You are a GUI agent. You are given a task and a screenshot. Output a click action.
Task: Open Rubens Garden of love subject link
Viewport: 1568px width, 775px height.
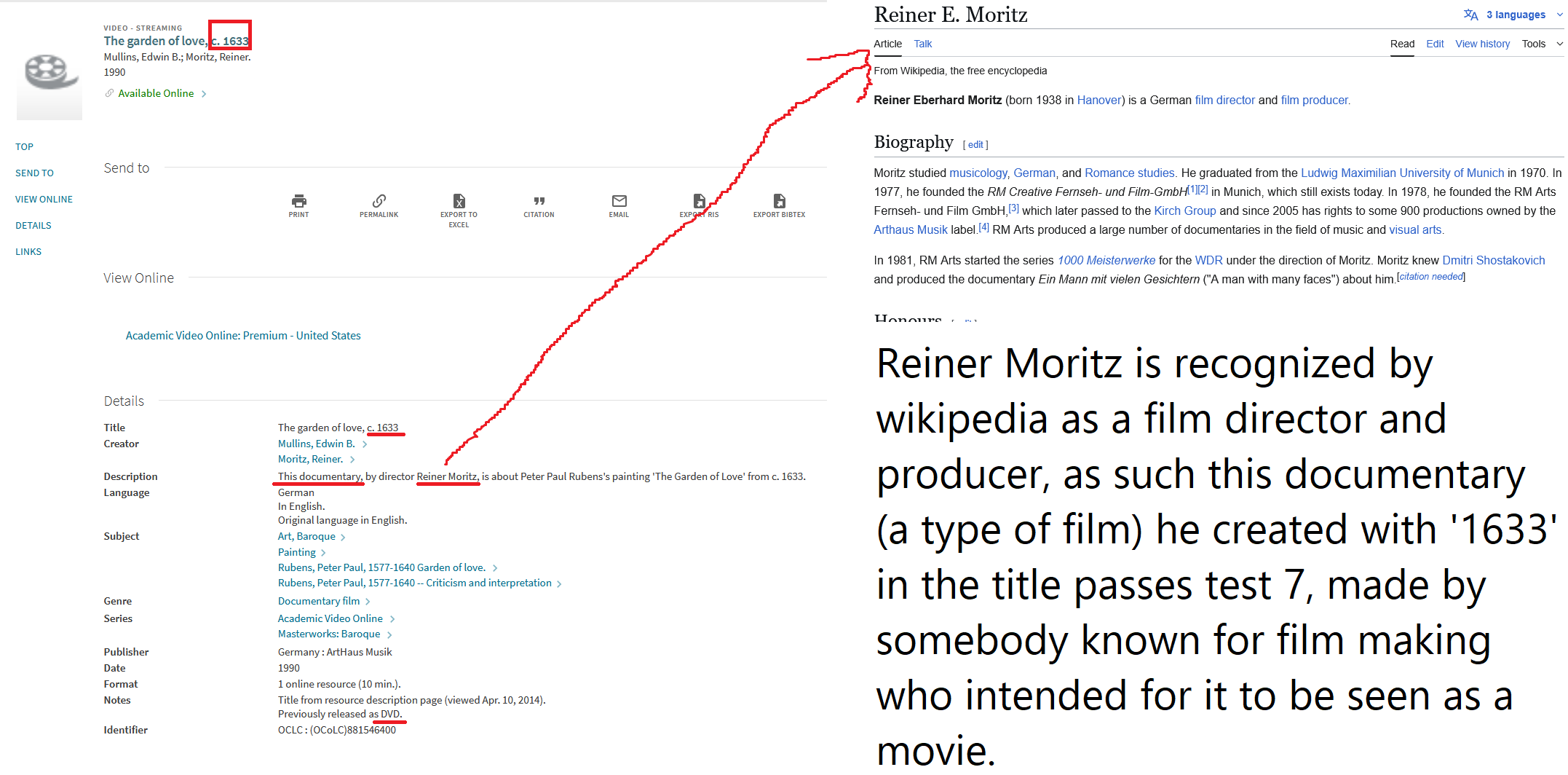pos(381,567)
